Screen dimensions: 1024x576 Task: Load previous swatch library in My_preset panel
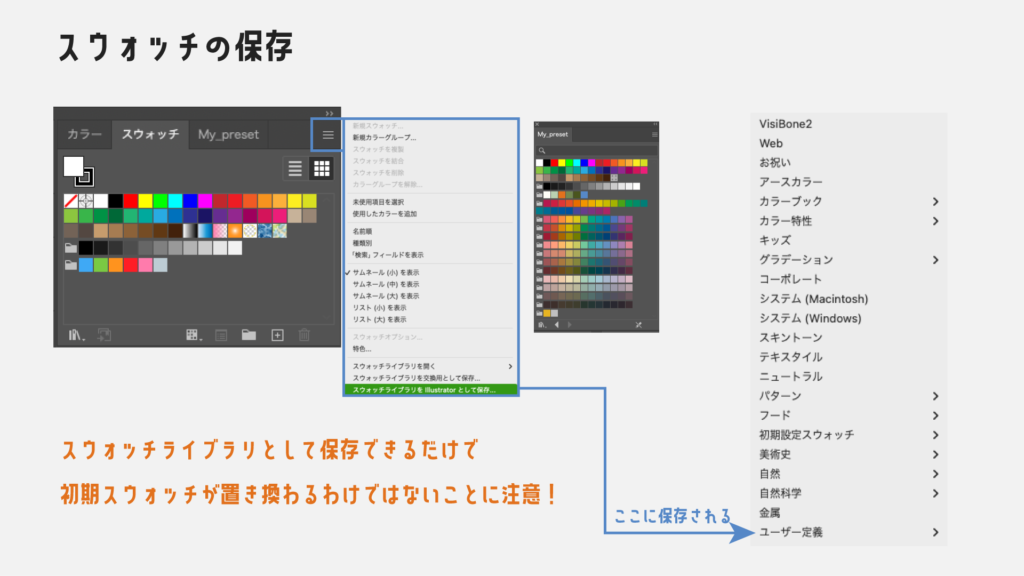556,325
